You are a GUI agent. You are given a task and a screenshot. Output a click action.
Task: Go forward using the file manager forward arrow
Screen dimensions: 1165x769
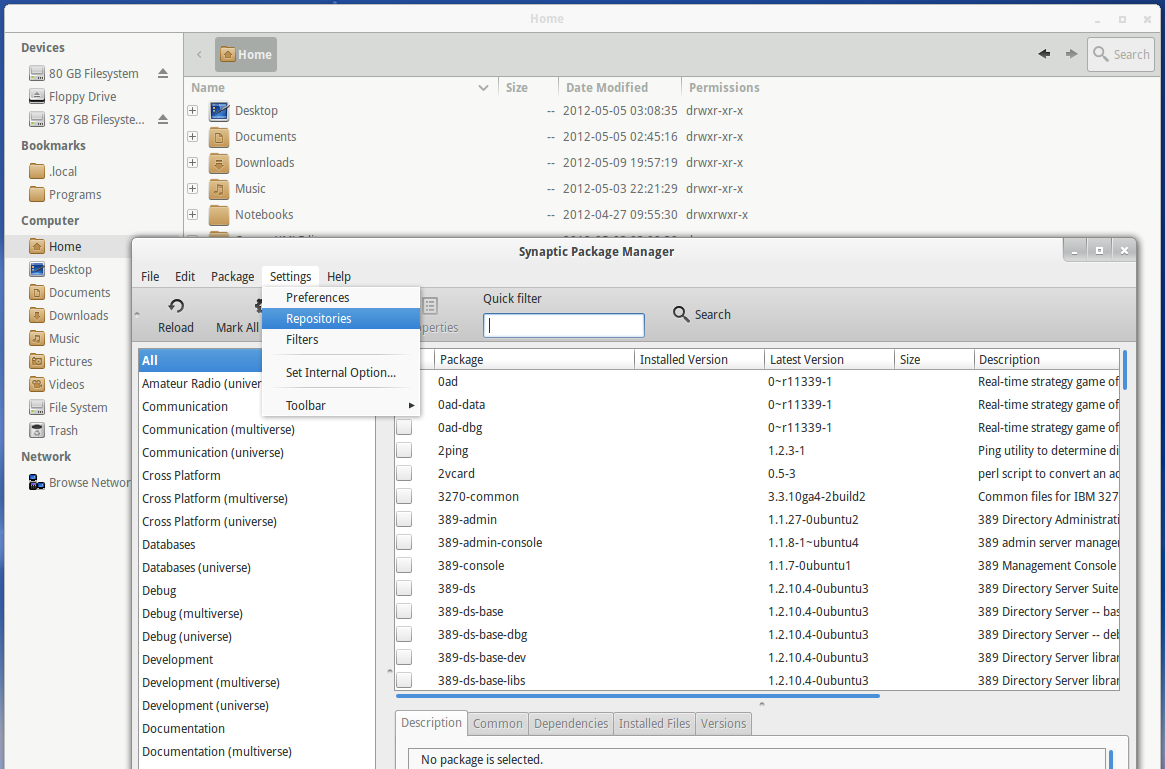click(x=1071, y=53)
